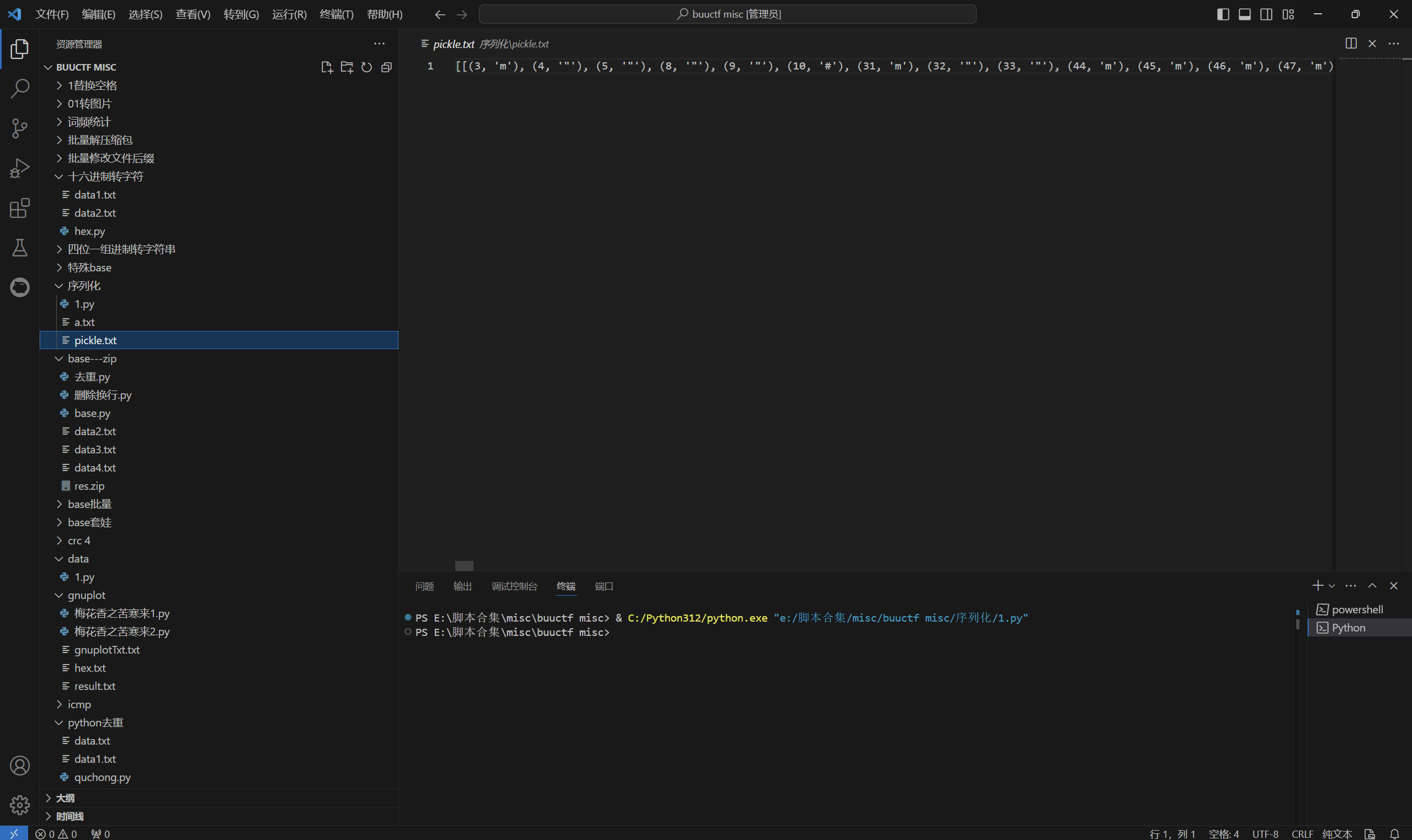1412x840 pixels.
Task: Switch to the 问题 panel tab
Action: point(425,586)
